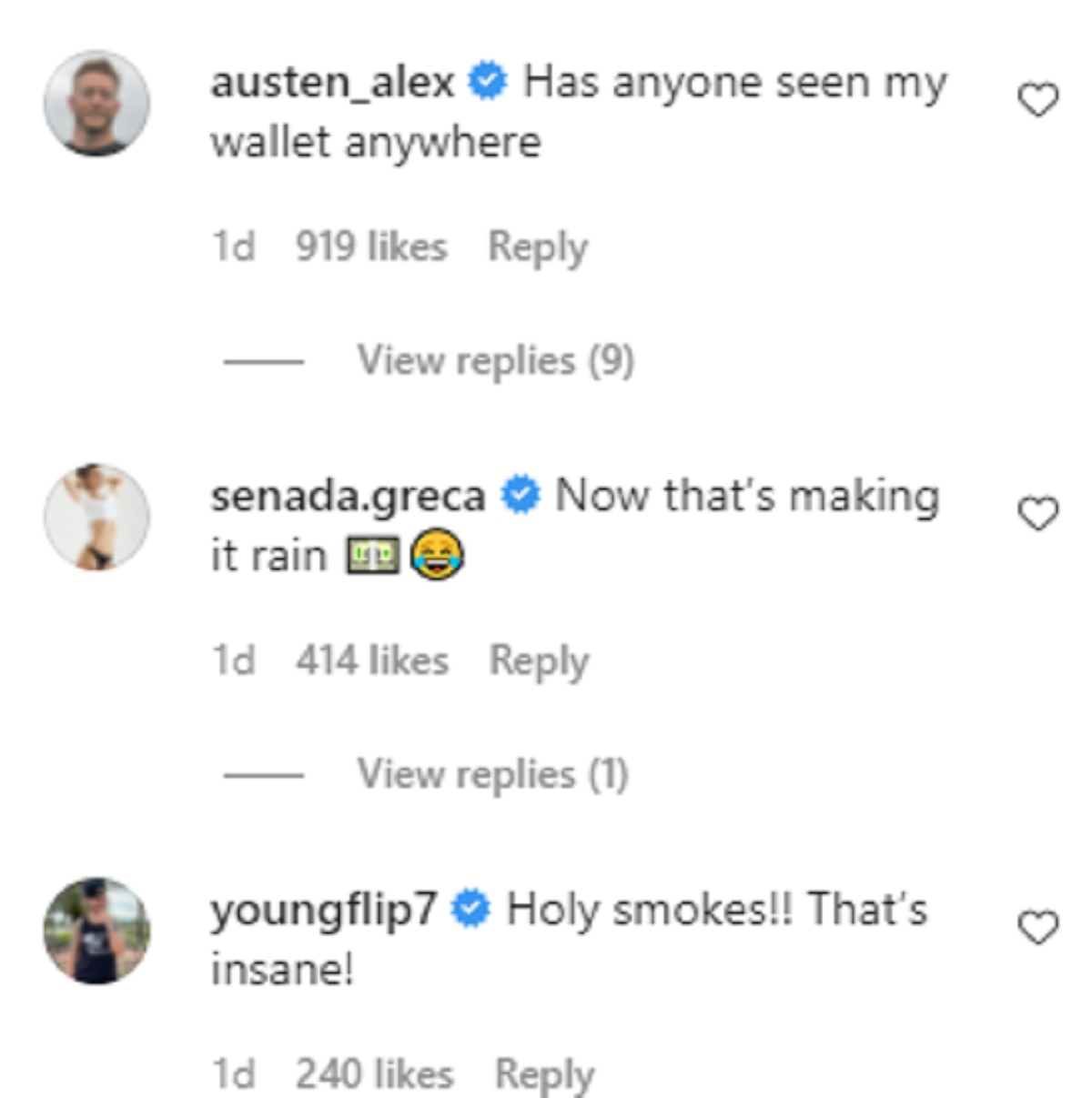Reply to austen_alex's comment
1092x1098 pixels.
click(x=538, y=247)
